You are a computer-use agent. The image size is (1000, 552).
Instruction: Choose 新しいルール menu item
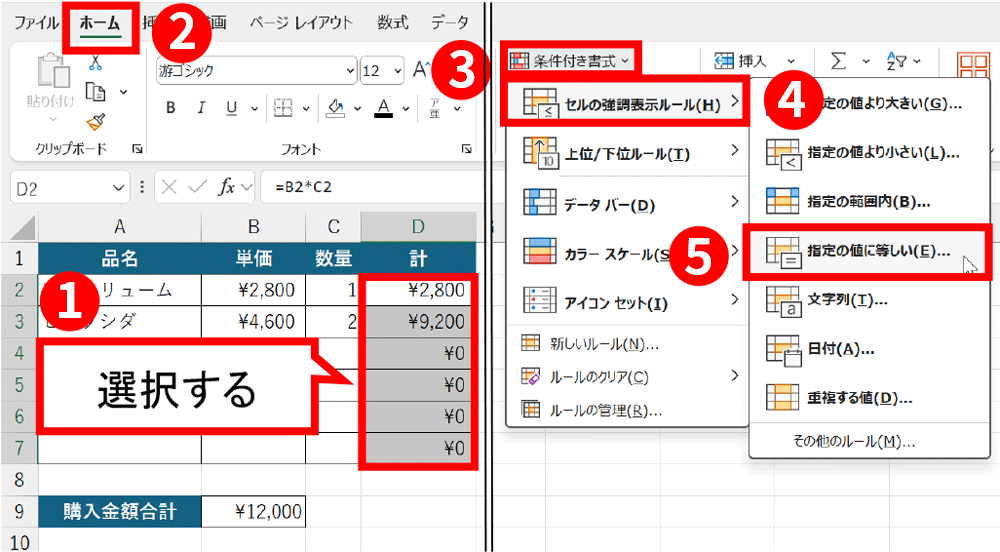click(x=627, y=344)
